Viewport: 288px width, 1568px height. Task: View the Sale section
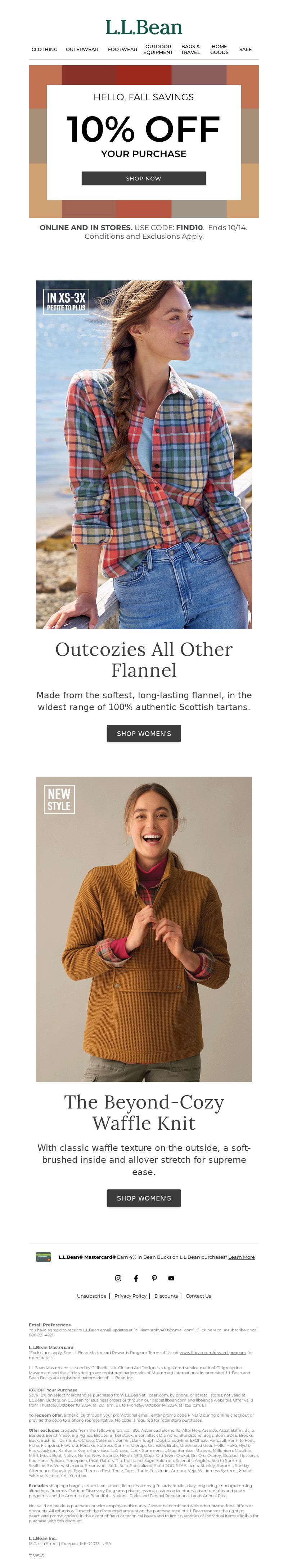(x=246, y=49)
